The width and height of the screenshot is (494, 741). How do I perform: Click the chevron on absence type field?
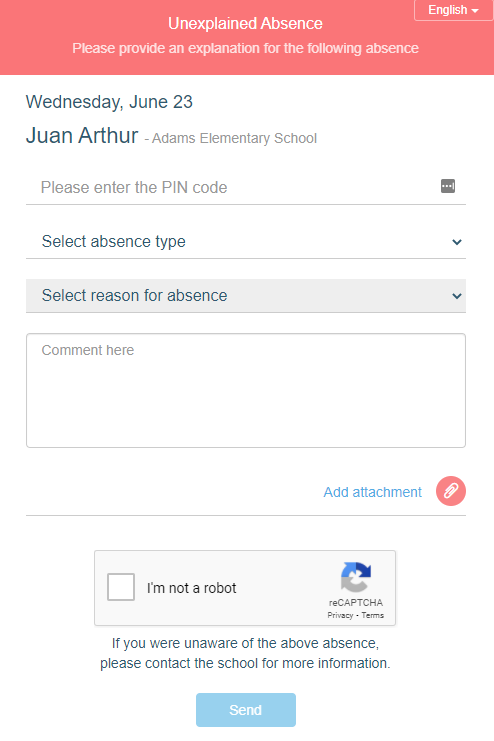pyautogui.click(x=457, y=242)
